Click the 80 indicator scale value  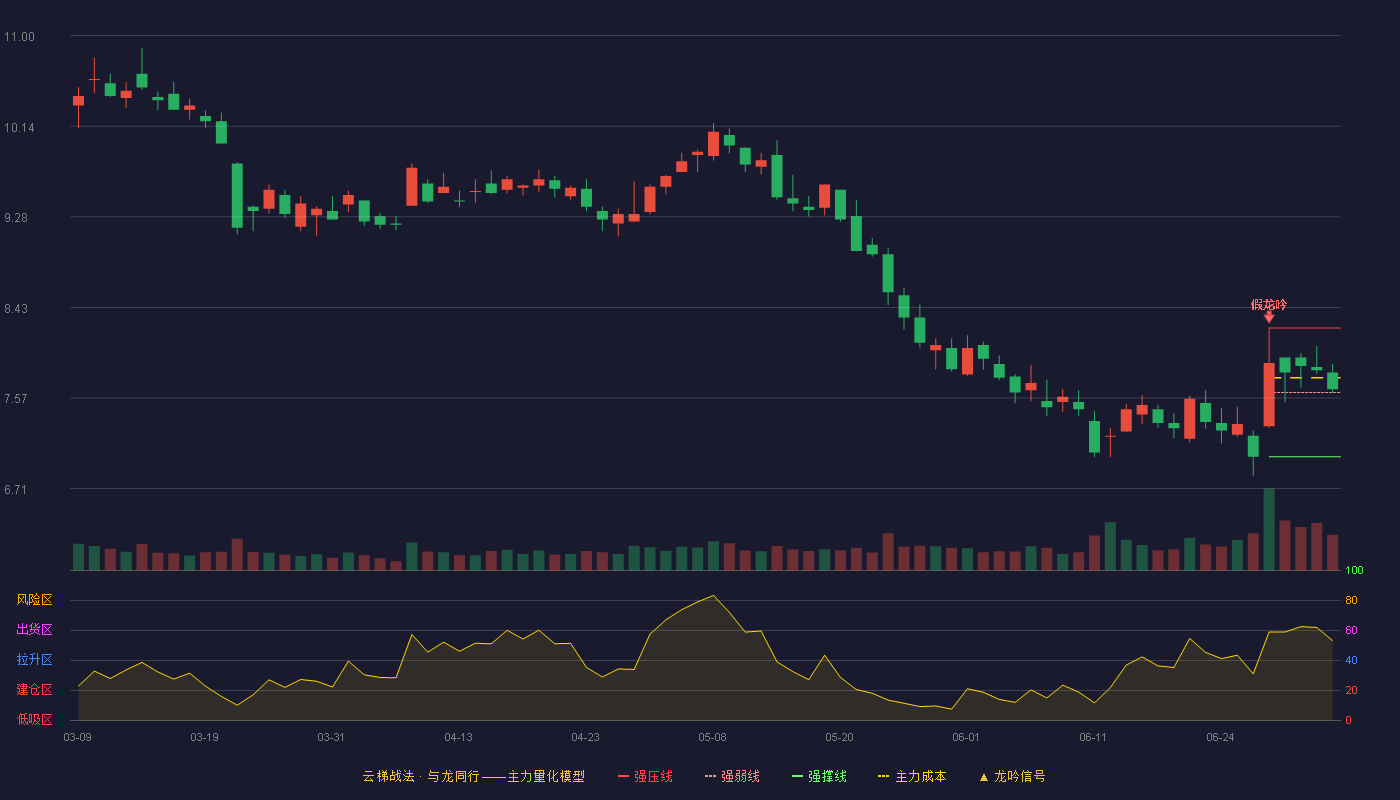[1351, 601]
